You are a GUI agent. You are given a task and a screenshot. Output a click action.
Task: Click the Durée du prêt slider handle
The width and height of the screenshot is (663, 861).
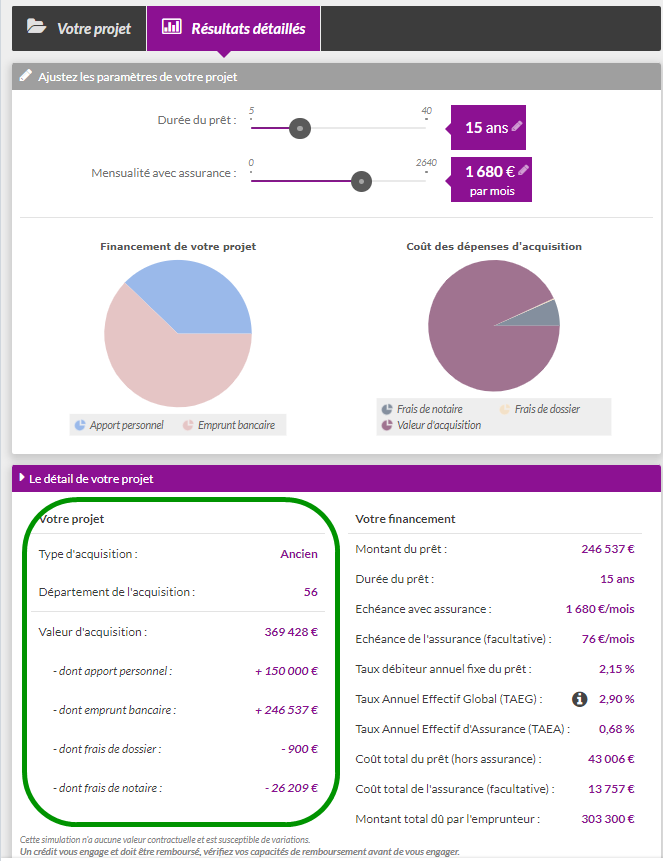coord(298,128)
